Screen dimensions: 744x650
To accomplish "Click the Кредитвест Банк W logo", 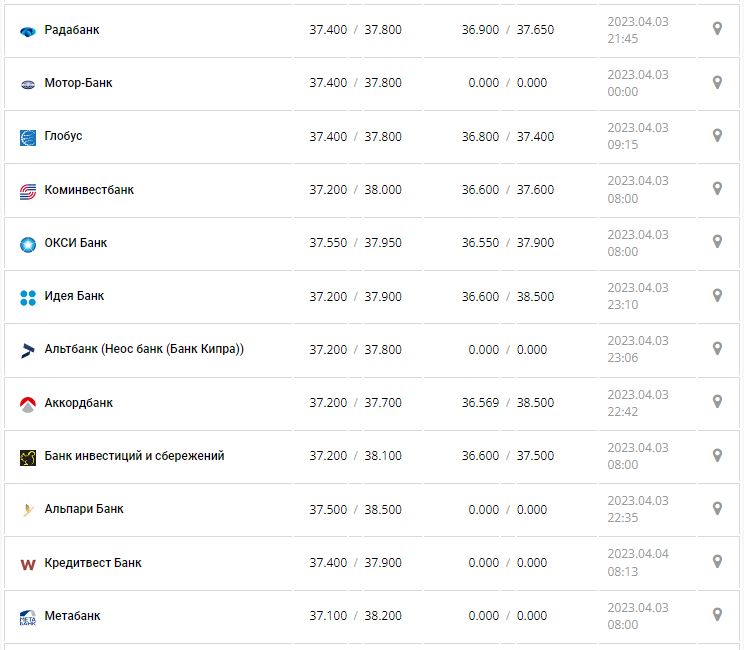I will pos(28,564).
